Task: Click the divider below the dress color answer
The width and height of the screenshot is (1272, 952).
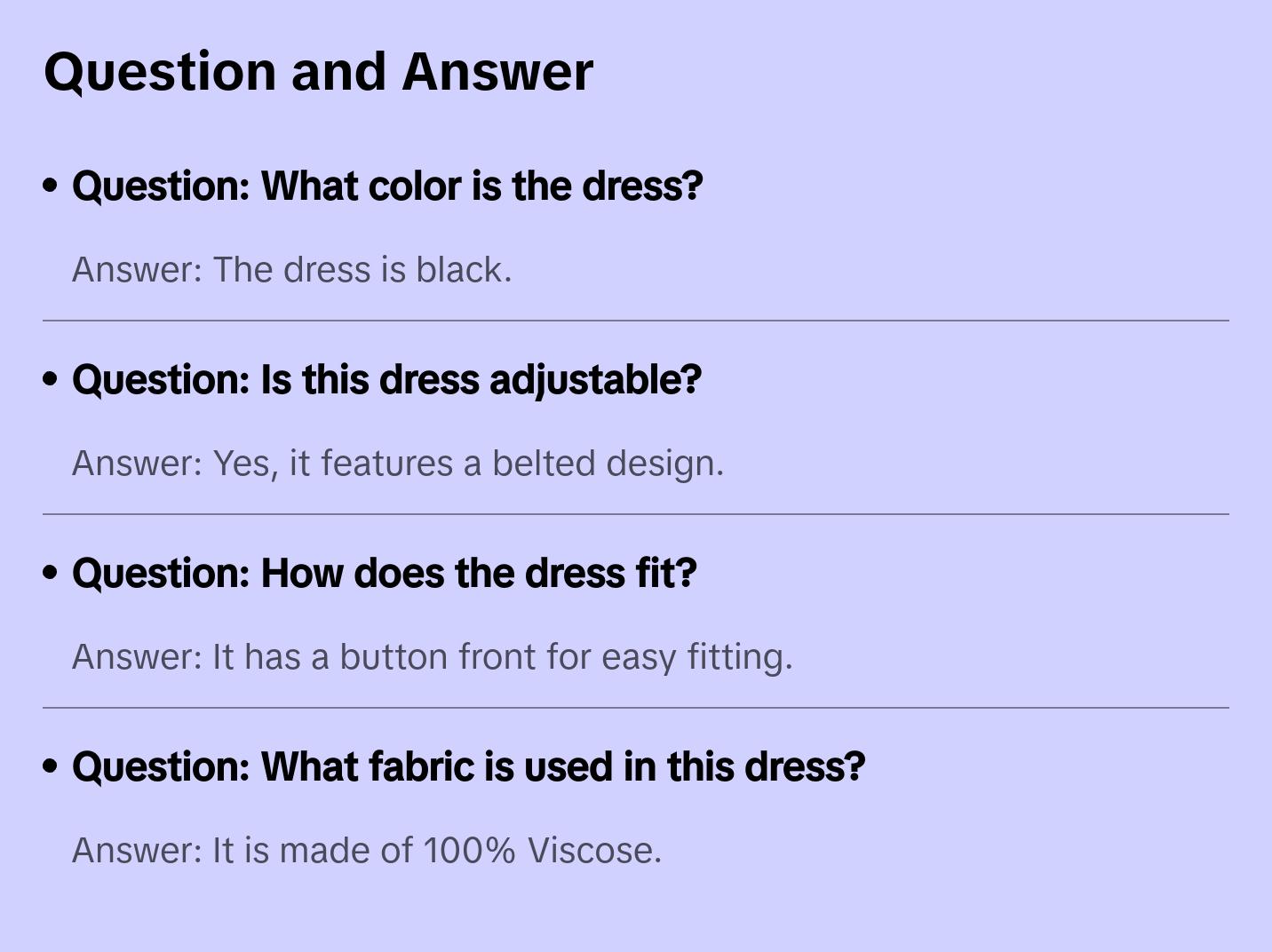Action: pos(636,321)
